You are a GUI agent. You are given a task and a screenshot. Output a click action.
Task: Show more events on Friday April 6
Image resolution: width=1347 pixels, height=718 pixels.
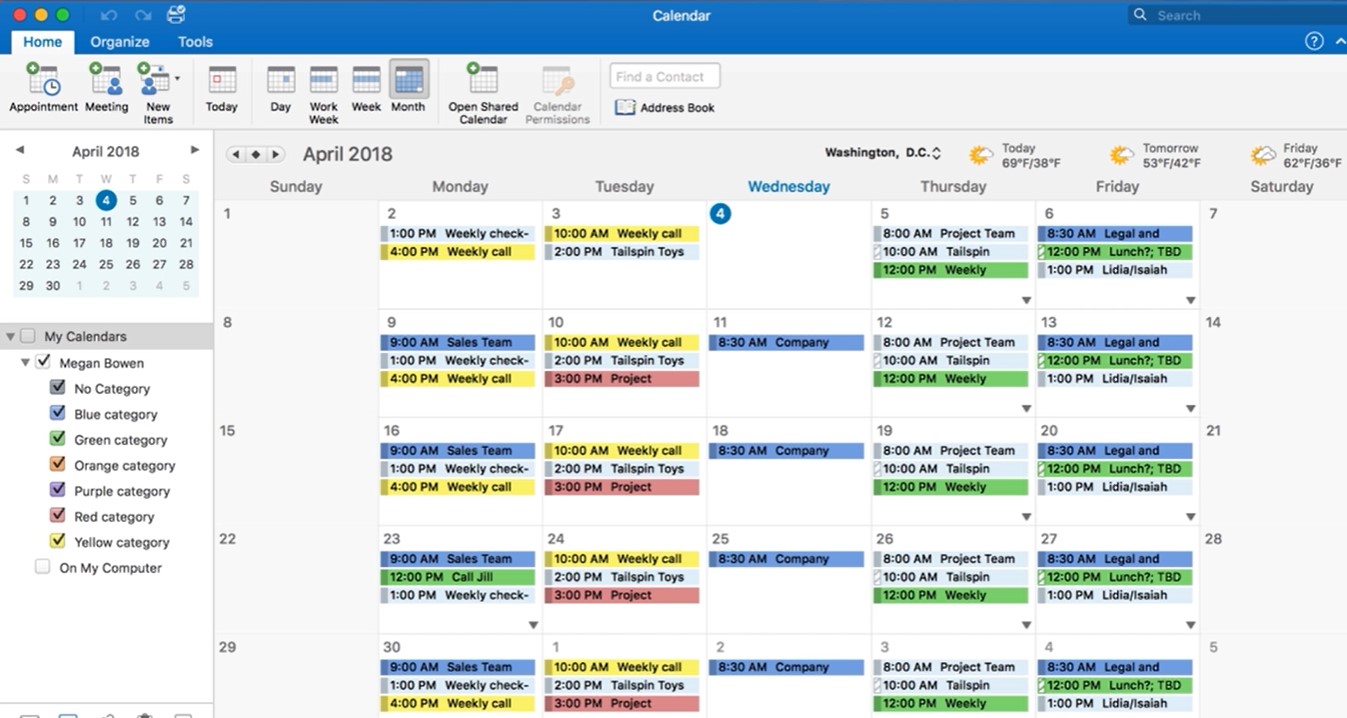coord(1190,300)
